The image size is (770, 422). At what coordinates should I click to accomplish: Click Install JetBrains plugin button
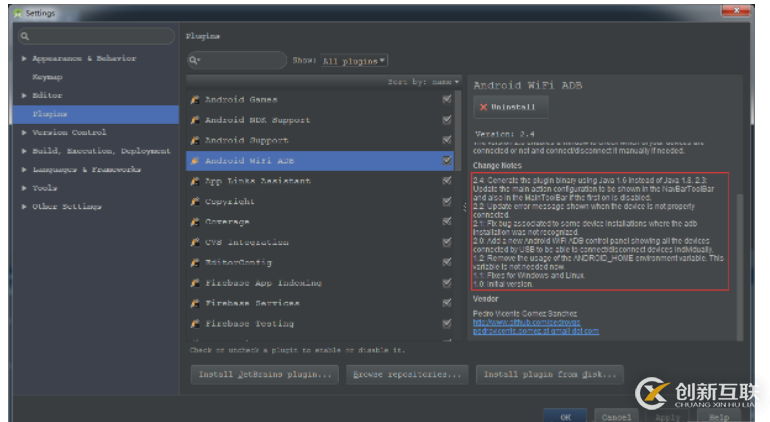pos(265,374)
